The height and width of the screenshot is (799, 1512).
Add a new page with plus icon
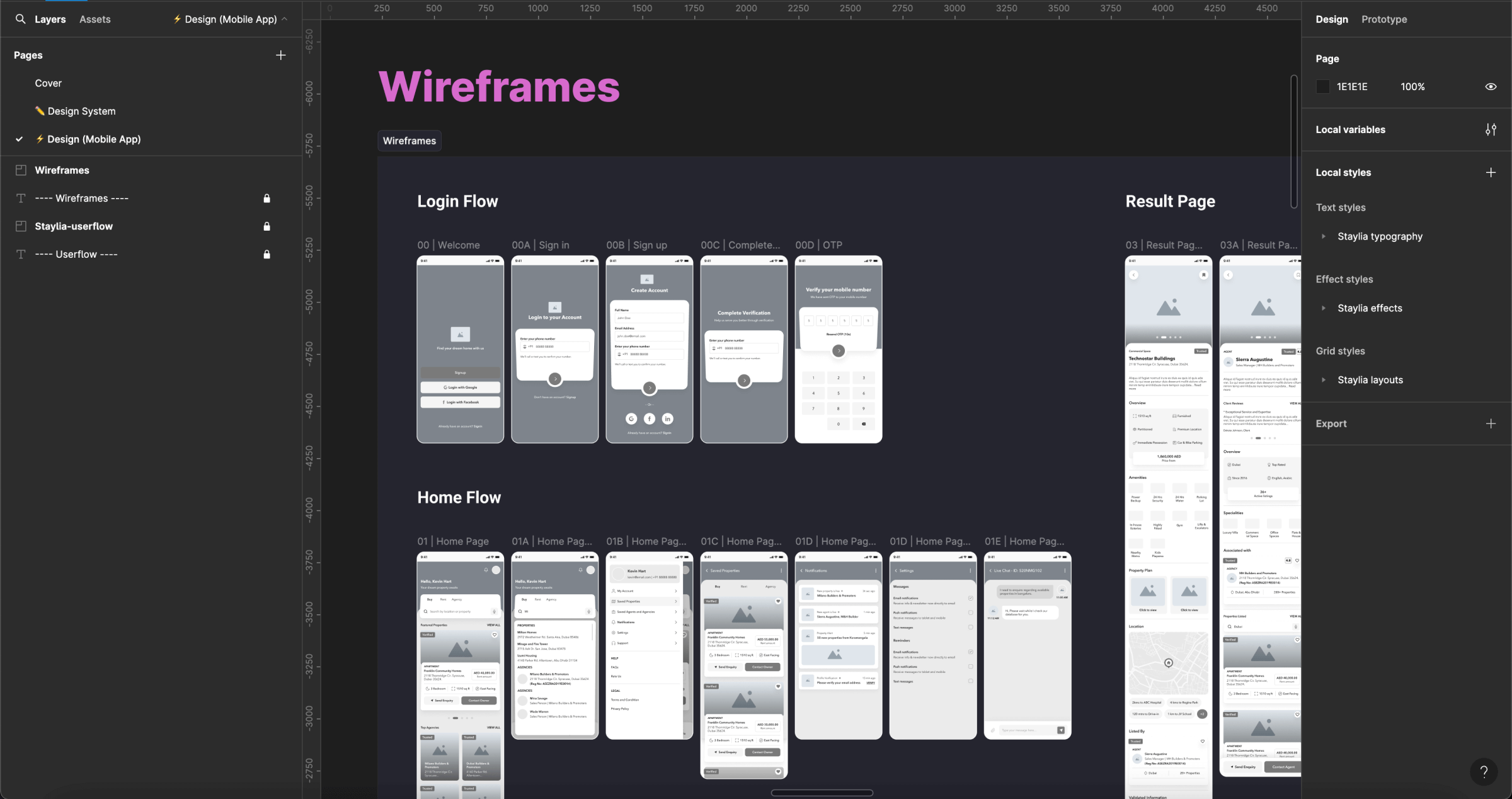pyautogui.click(x=281, y=55)
